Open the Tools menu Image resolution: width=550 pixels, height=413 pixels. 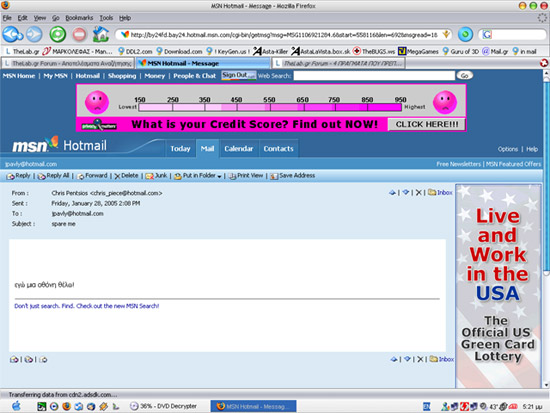click(x=106, y=18)
